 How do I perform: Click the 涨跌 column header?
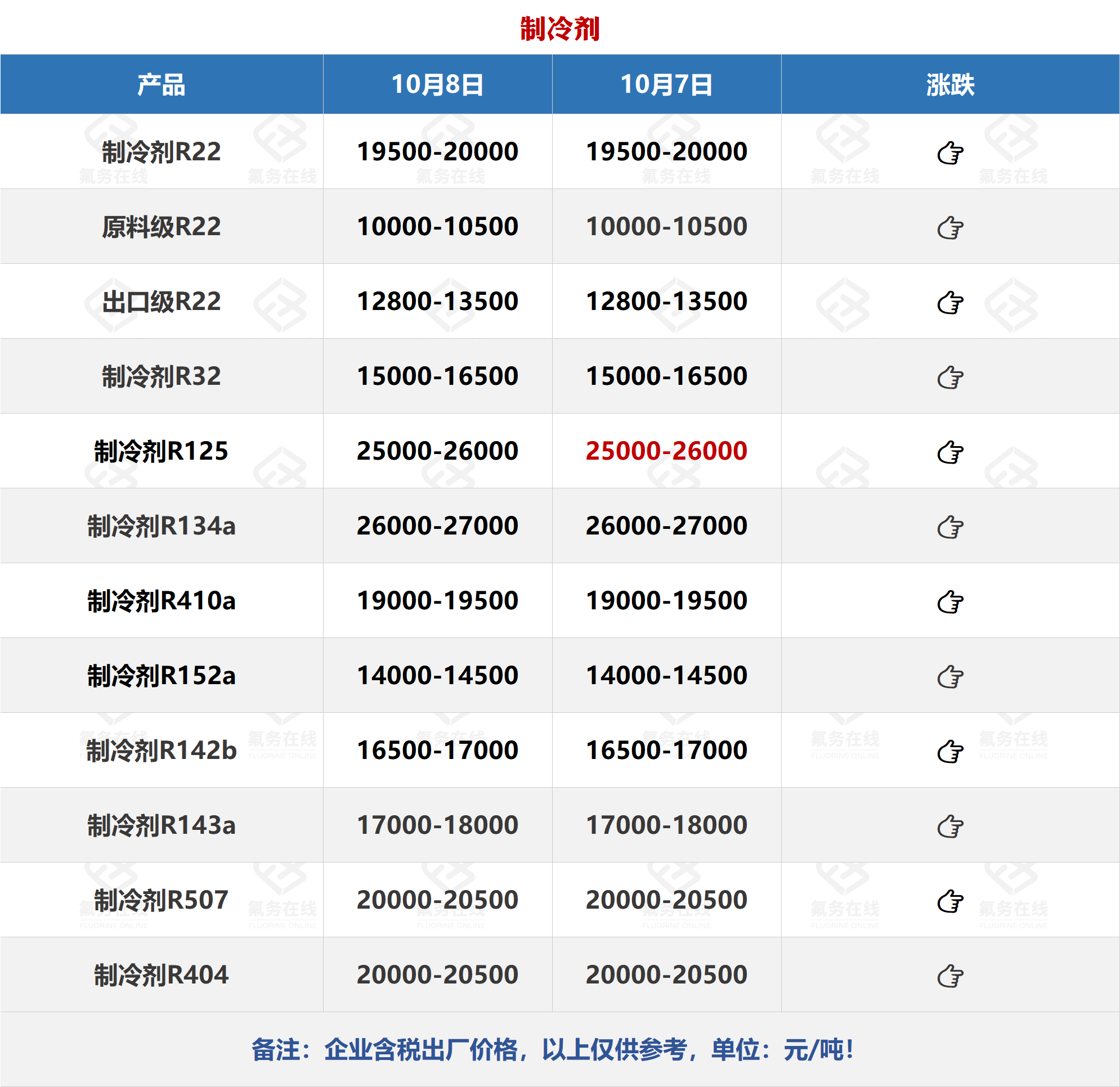coord(950,84)
